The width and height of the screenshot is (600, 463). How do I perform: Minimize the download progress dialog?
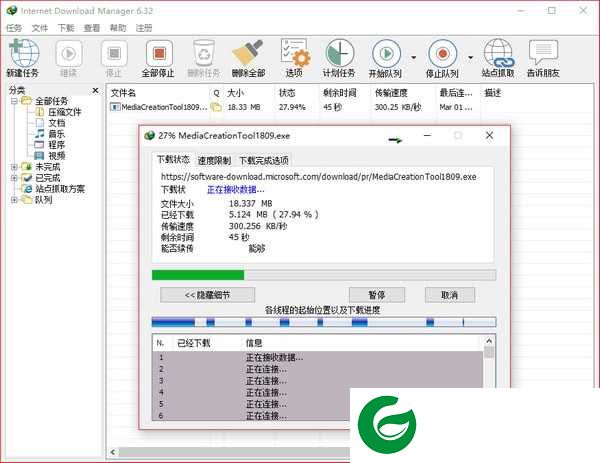pyautogui.click(x=427, y=135)
